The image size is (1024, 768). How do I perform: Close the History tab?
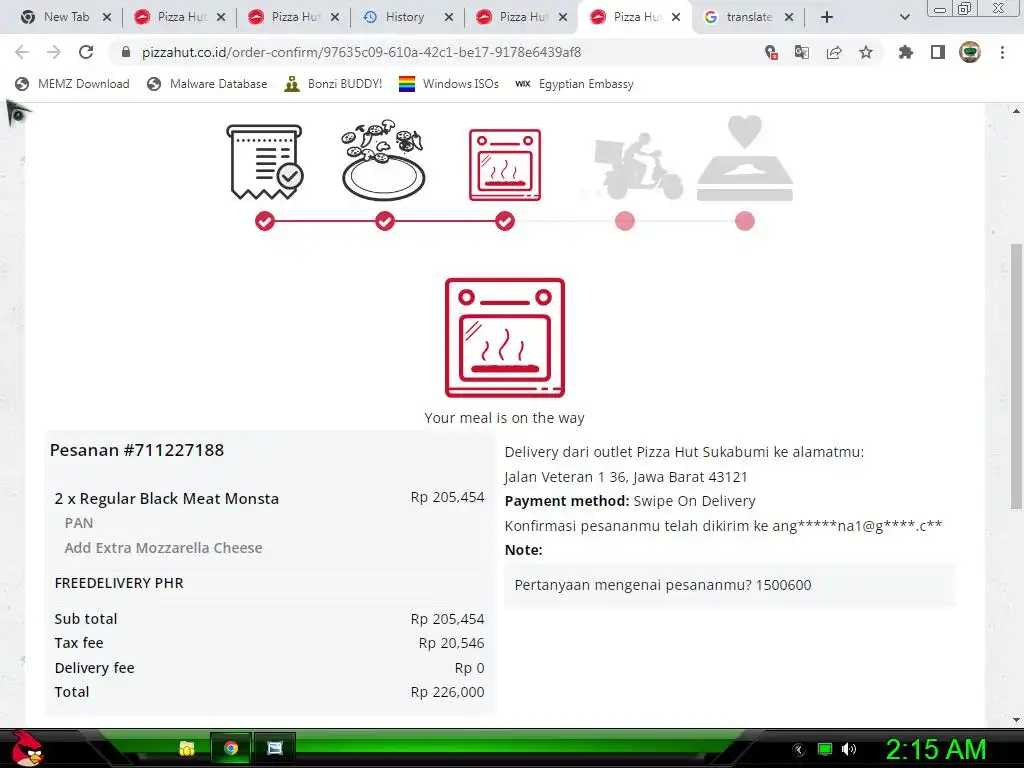(449, 17)
